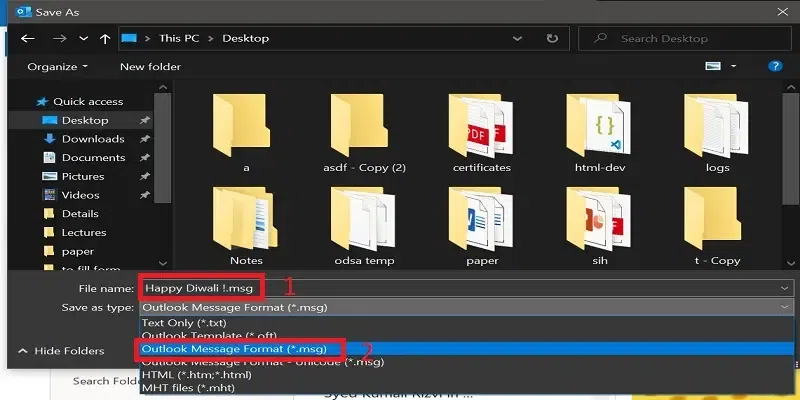Select the logs folder
The image size is (800, 400).
coord(717,134)
